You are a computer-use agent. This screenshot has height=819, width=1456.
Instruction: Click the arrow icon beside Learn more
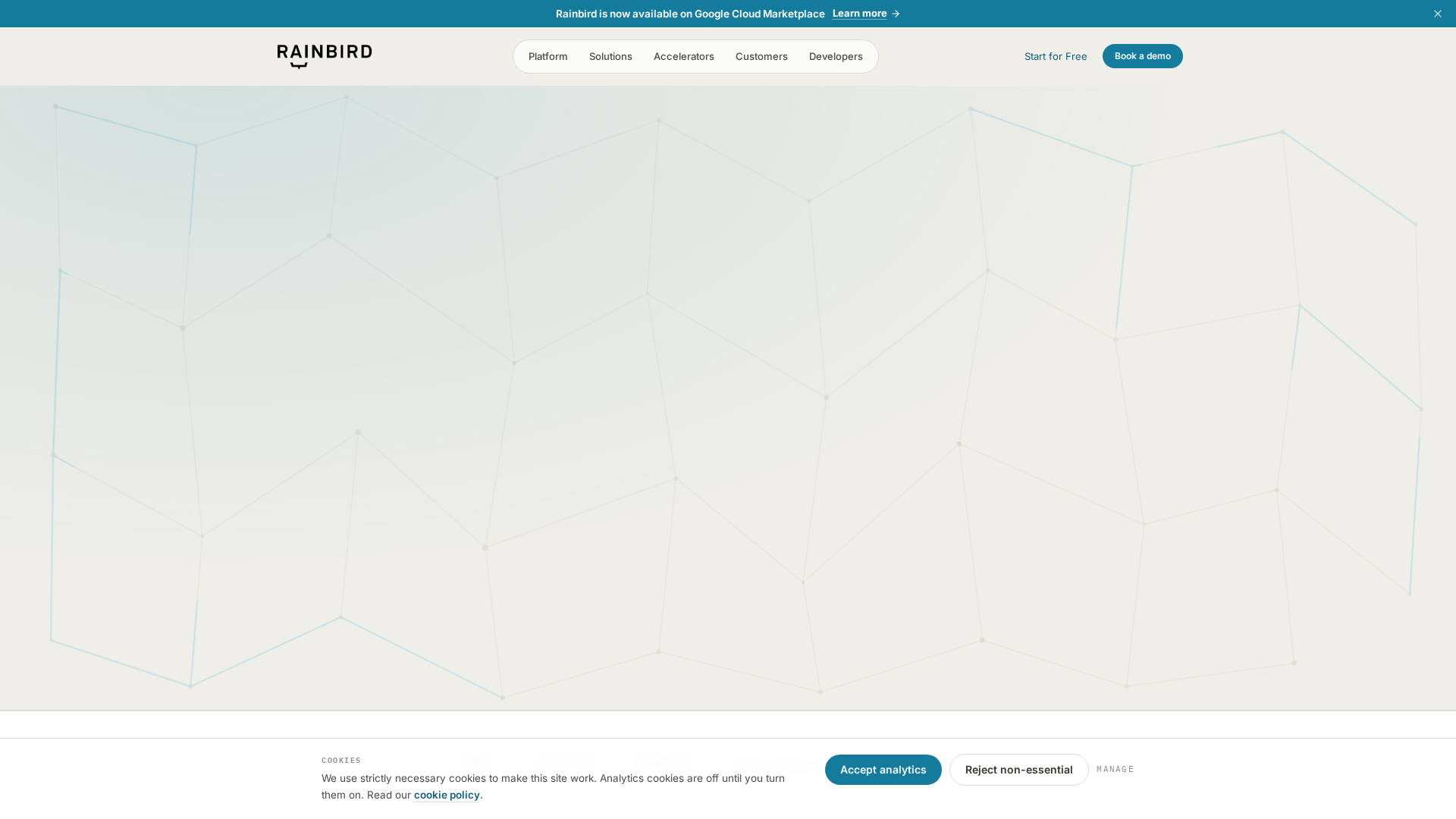(x=896, y=14)
